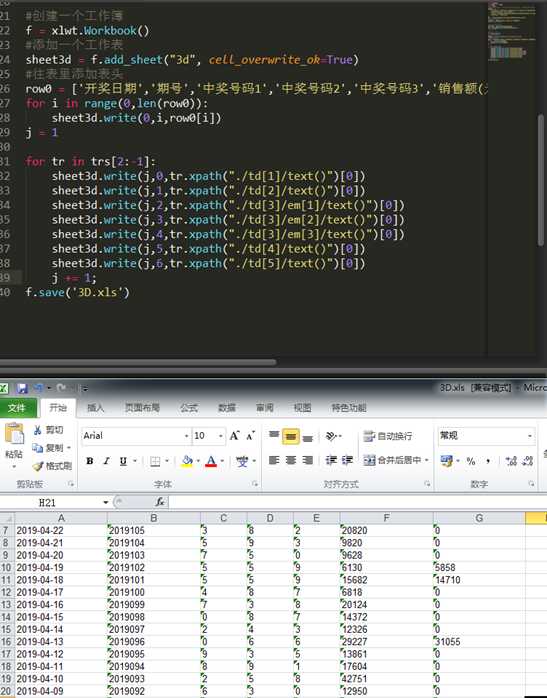Click the Cut scissors icon
Image resolution: width=547 pixels, height=698 pixels.
coord(37,430)
